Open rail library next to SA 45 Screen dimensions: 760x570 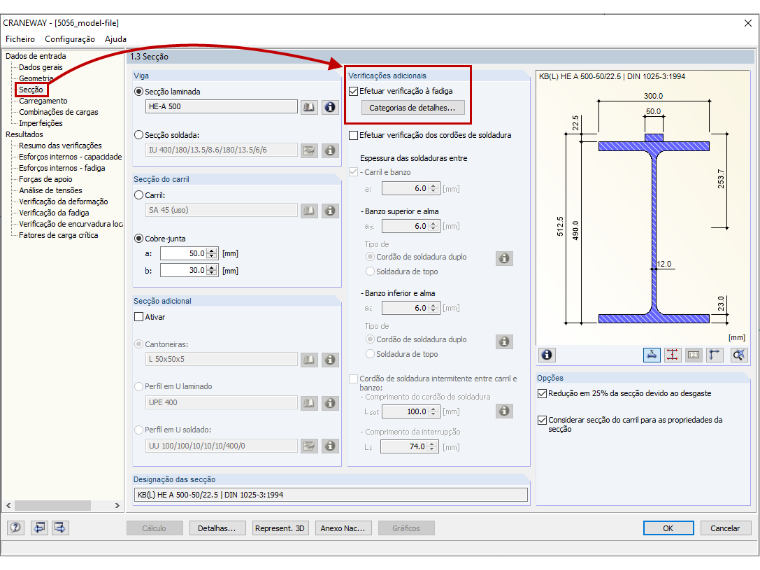coord(309,210)
